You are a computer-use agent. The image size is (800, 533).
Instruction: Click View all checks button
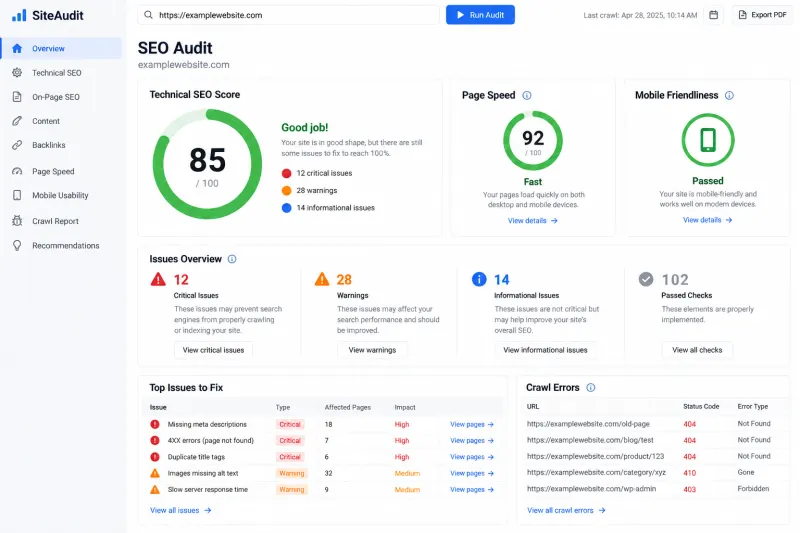[697, 350]
